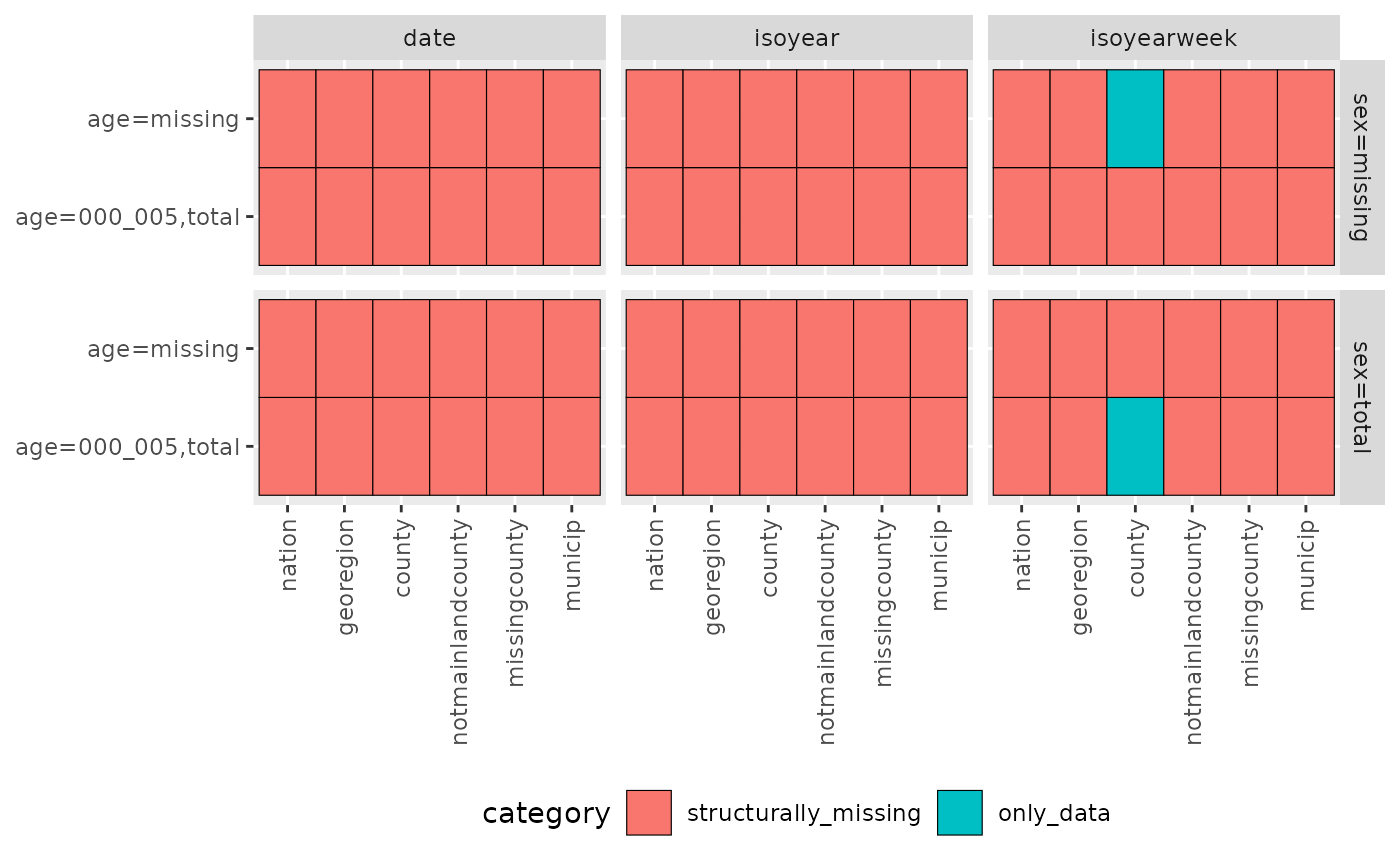The width and height of the screenshot is (1400, 865).
Task: Click the 'only_data' legend text label
Action: coord(1054,814)
